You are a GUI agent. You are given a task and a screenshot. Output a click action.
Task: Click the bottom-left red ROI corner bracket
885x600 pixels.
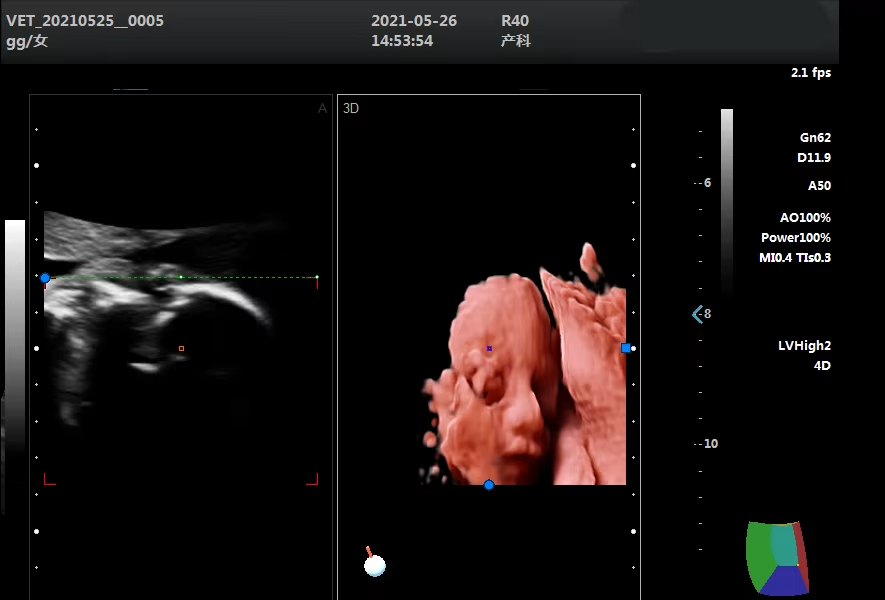[x=48, y=480]
